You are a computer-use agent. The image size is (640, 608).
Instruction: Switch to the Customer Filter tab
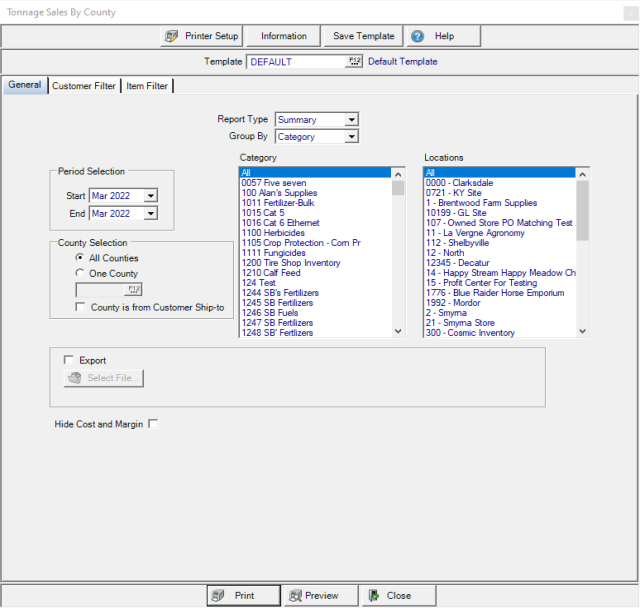[84, 86]
